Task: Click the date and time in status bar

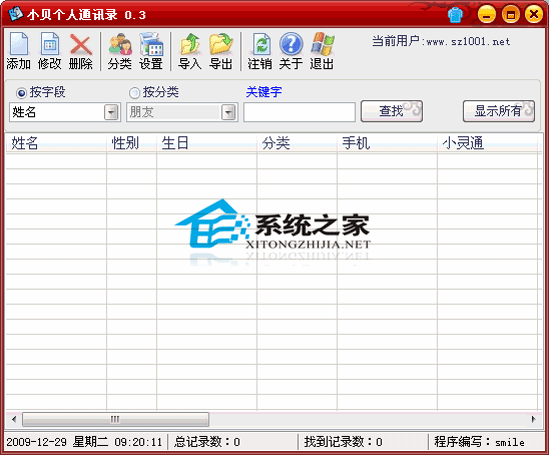Action: click(x=84, y=442)
